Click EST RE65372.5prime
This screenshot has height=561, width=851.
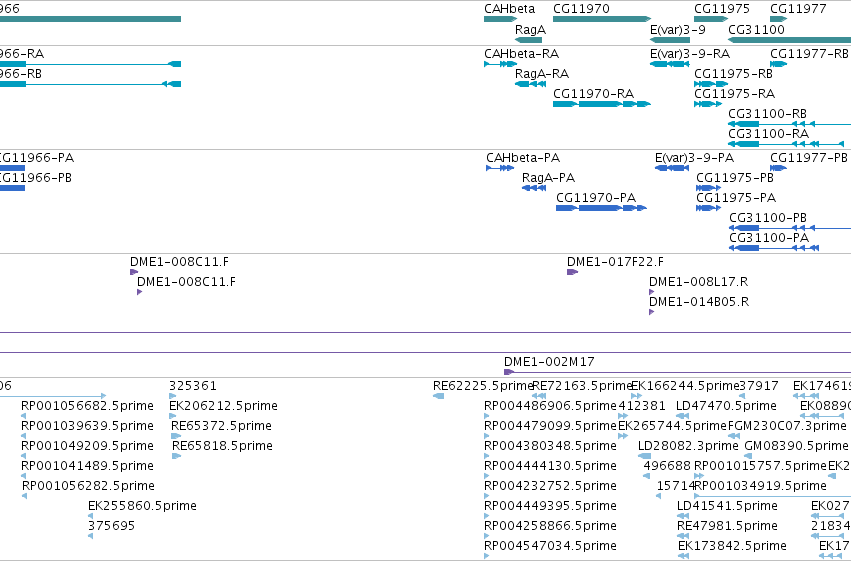(x=176, y=436)
